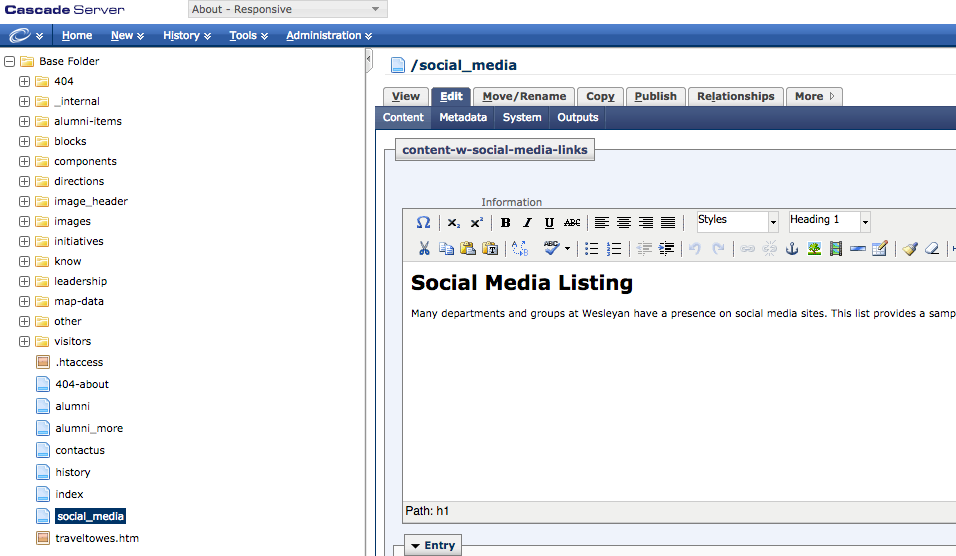Copy selection in editor toolbar
Viewport: 956px width, 556px height.
point(446,248)
